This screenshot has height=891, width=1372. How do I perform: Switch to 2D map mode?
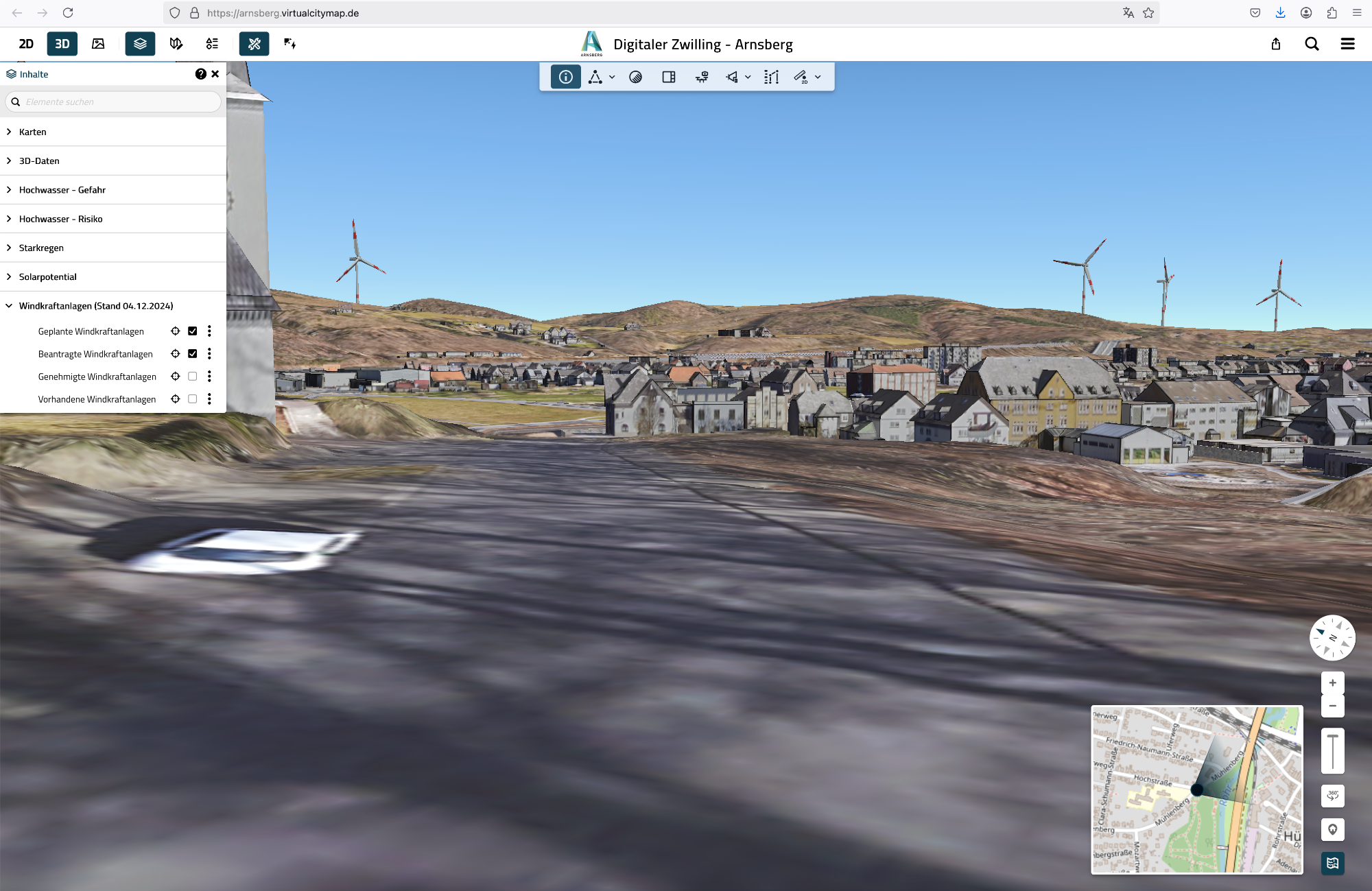click(26, 44)
